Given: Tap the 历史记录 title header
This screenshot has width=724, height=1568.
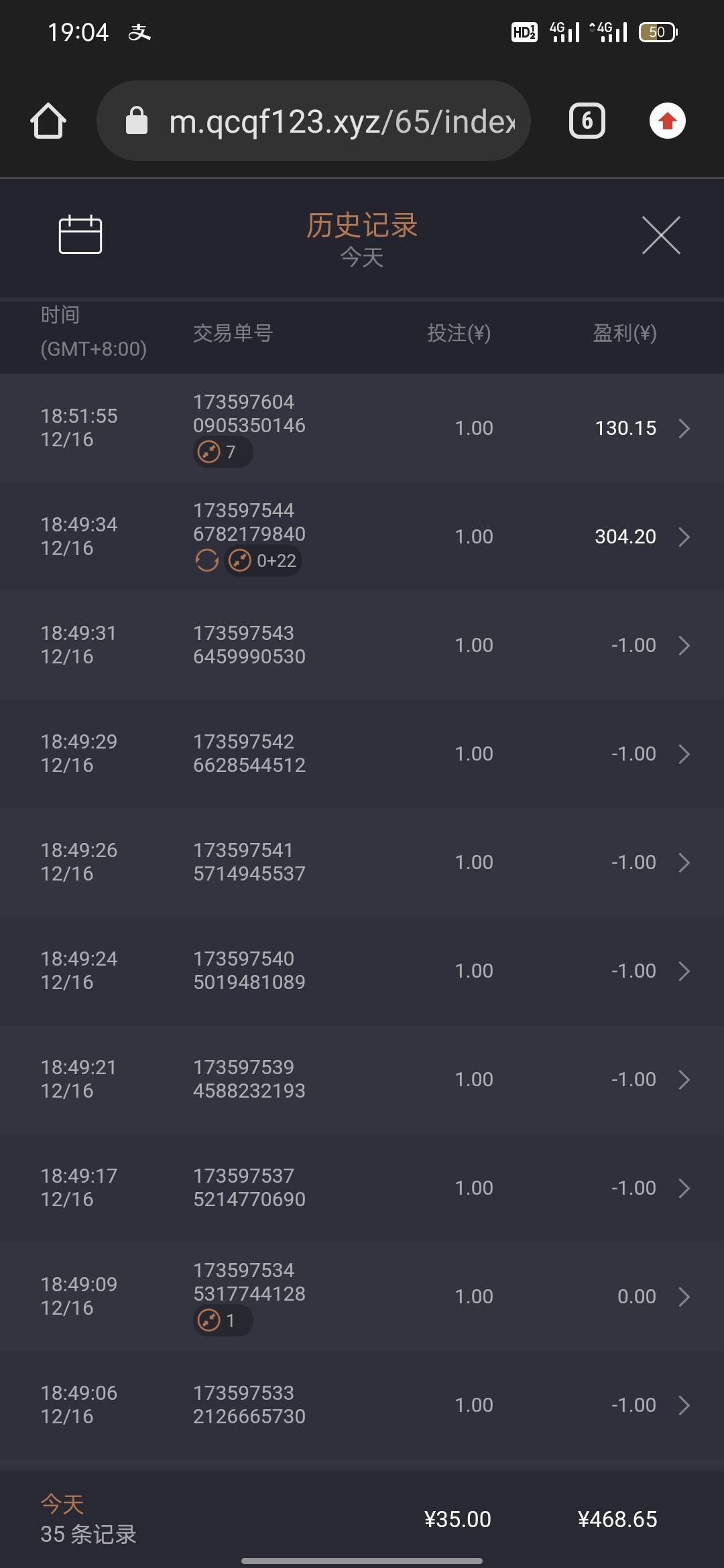Looking at the screenshot, I should click(x=362, y=226).
